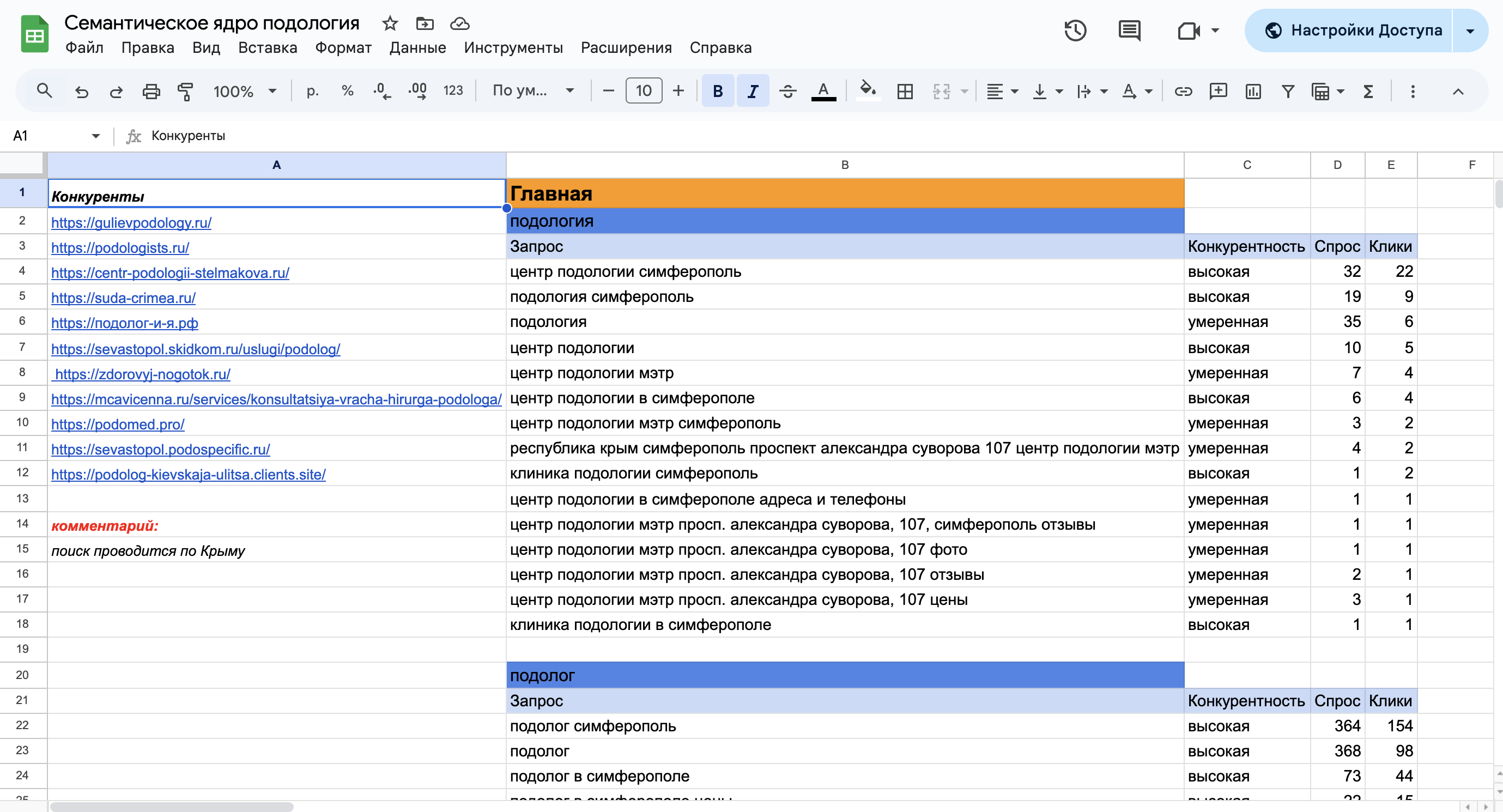
Task: Click the borders grid icon
Action: [905, 92]
